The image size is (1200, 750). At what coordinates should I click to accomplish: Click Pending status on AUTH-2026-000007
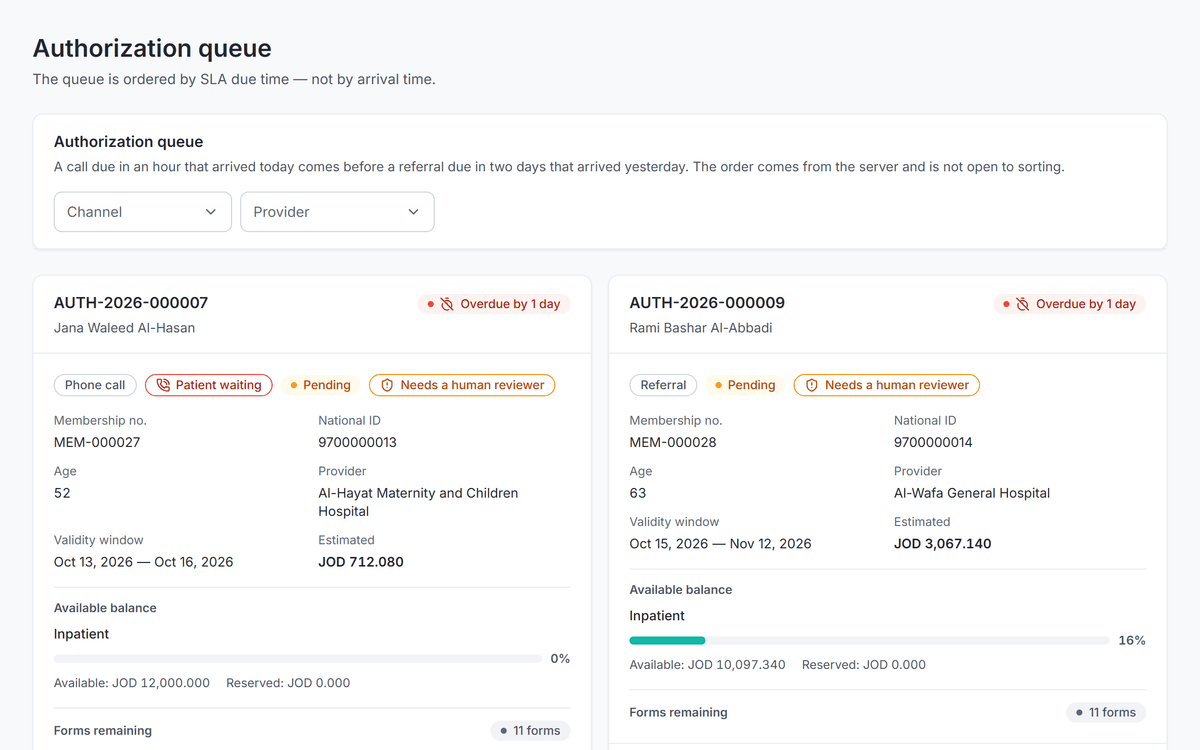tap(321, 385)
